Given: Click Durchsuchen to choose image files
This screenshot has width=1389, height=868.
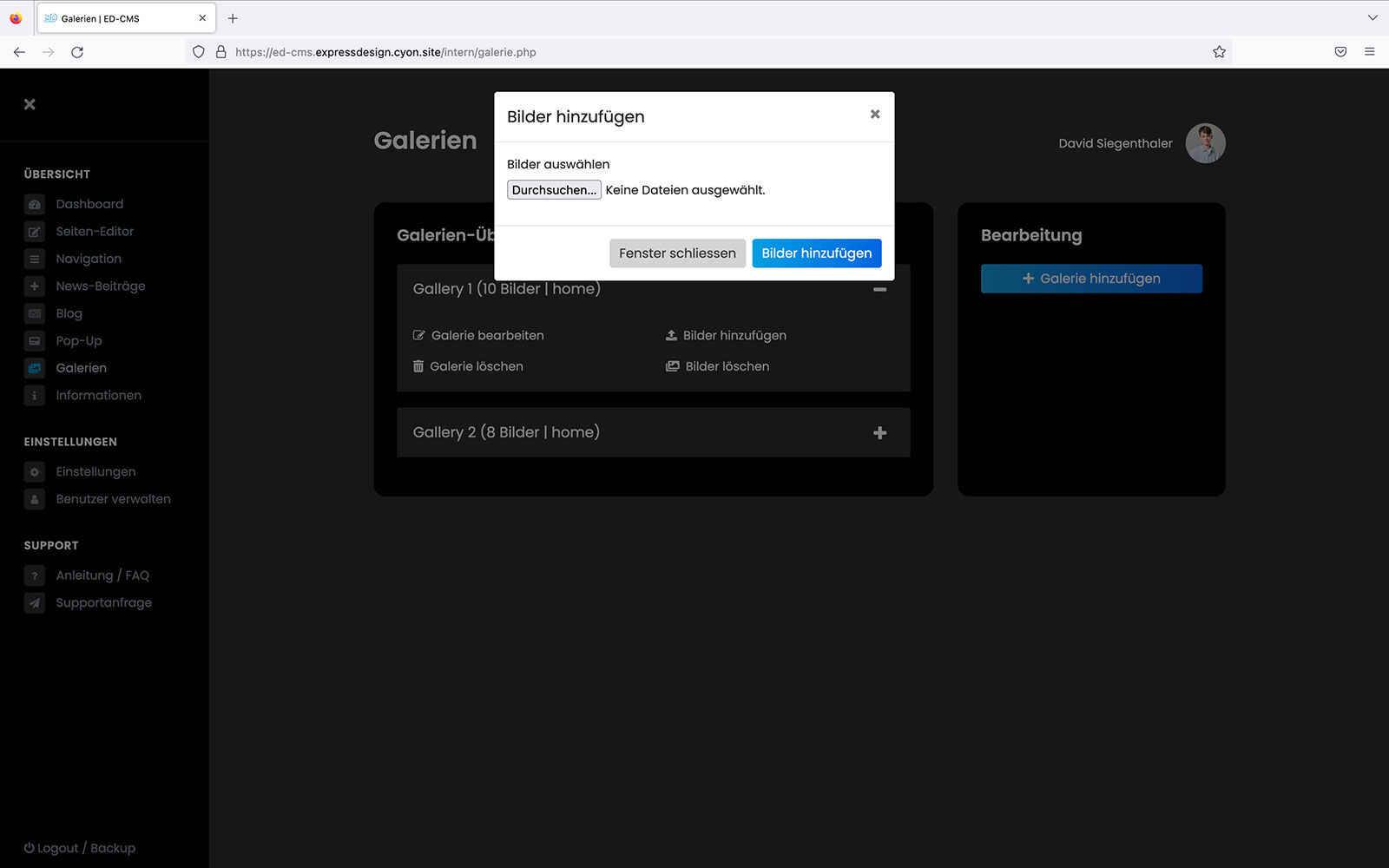Looking at the screenshot, I should (554, 190).
